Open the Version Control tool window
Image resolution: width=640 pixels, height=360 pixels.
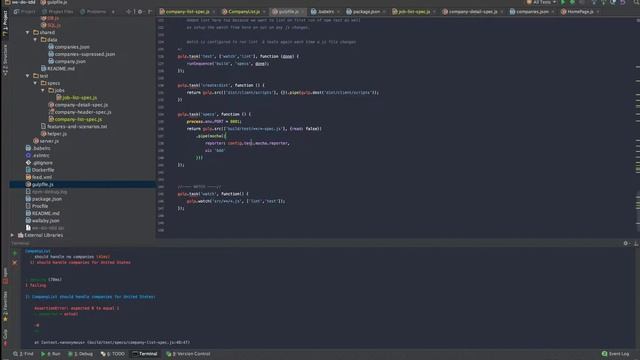(x=188, y=354)
